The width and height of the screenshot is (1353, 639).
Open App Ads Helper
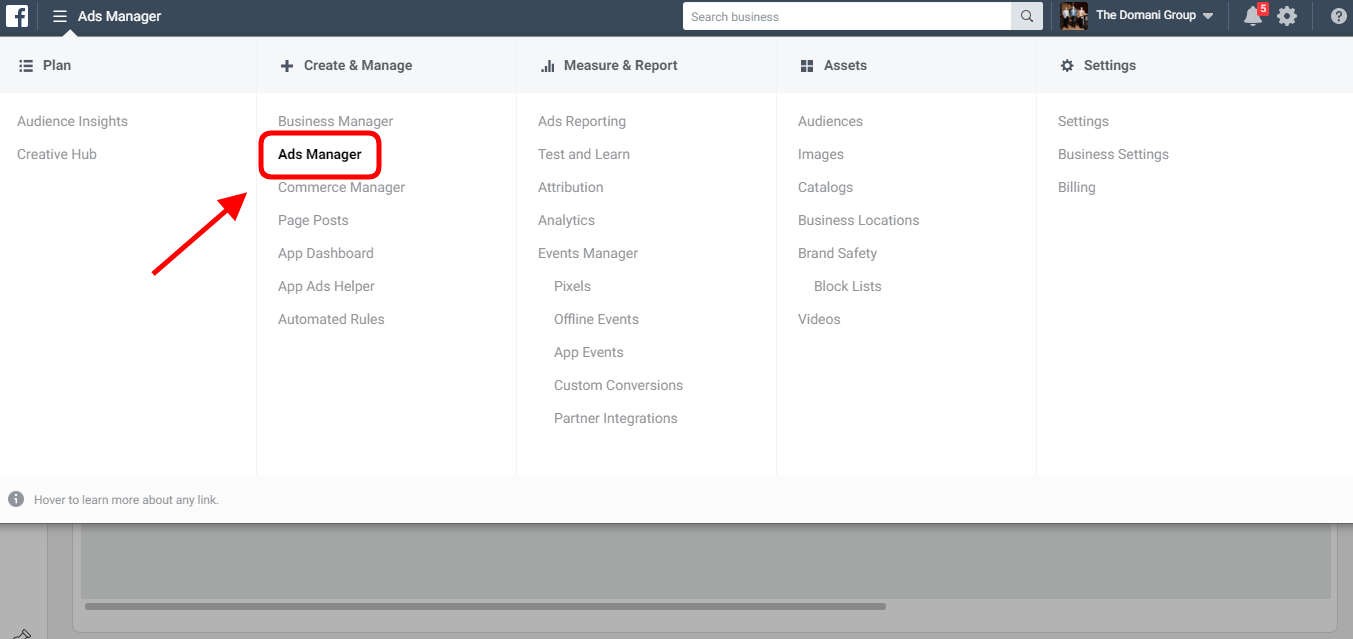pyautogui.click(x=326, y=286)
